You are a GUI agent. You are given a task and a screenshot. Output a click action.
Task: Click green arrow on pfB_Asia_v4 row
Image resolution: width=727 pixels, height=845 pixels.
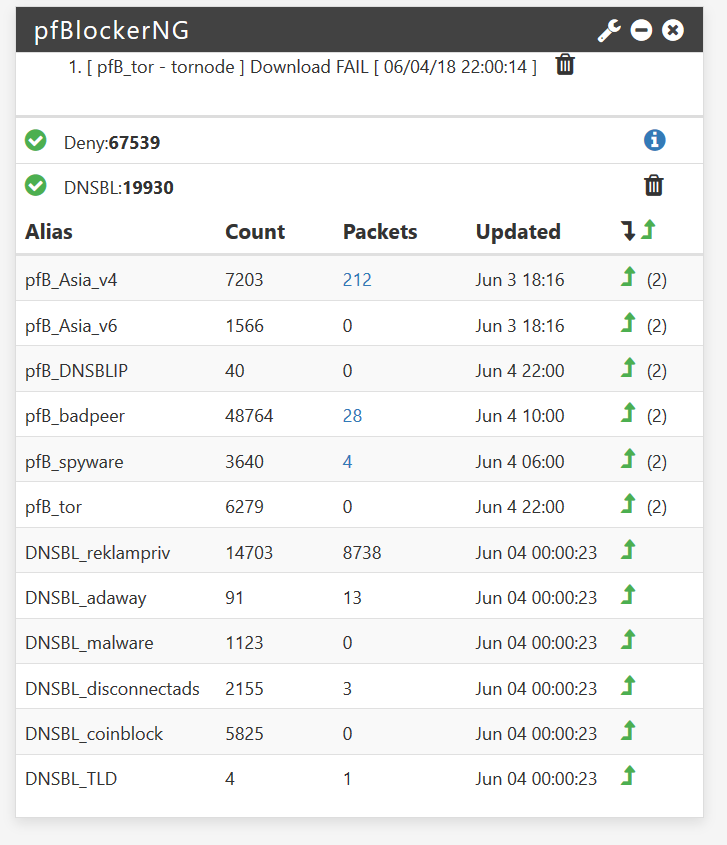[x=628, y=276]
